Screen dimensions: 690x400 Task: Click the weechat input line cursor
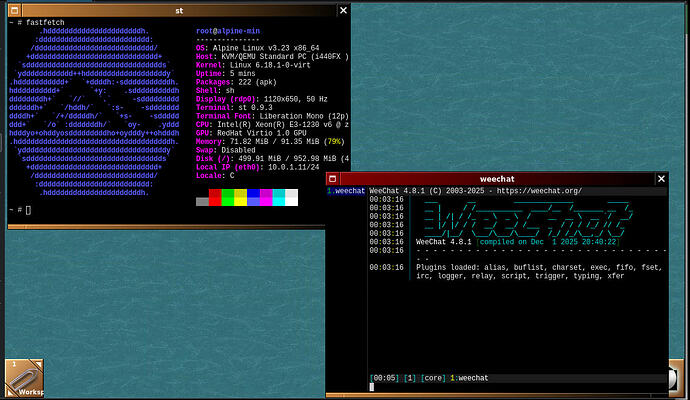coord(372,387)
